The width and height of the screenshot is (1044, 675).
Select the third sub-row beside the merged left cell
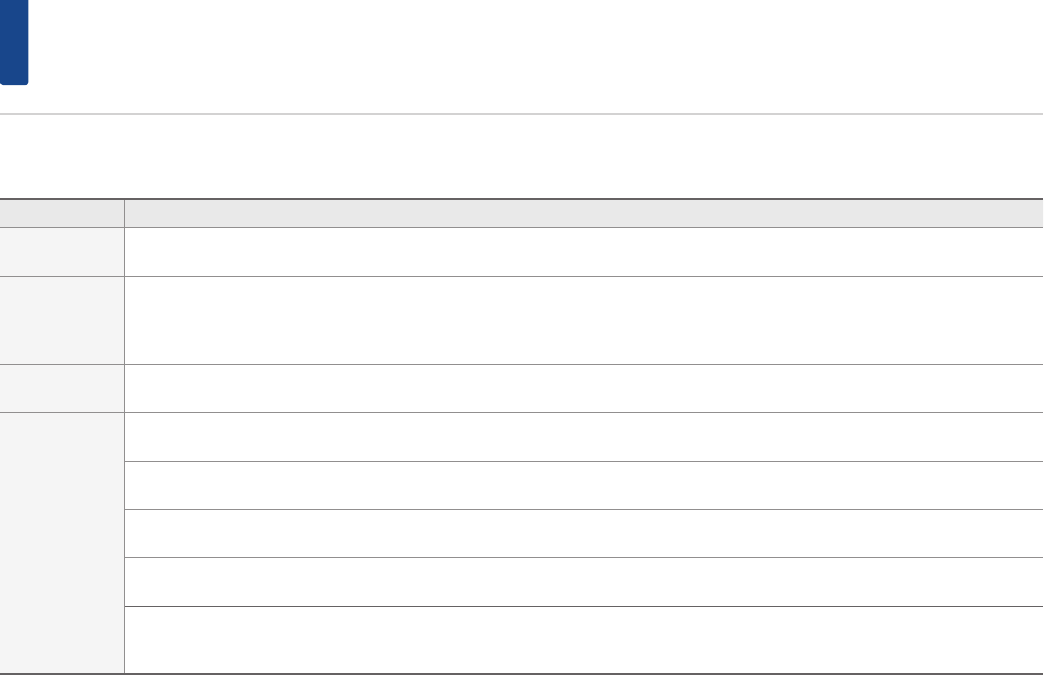click(x=583, y=533)
